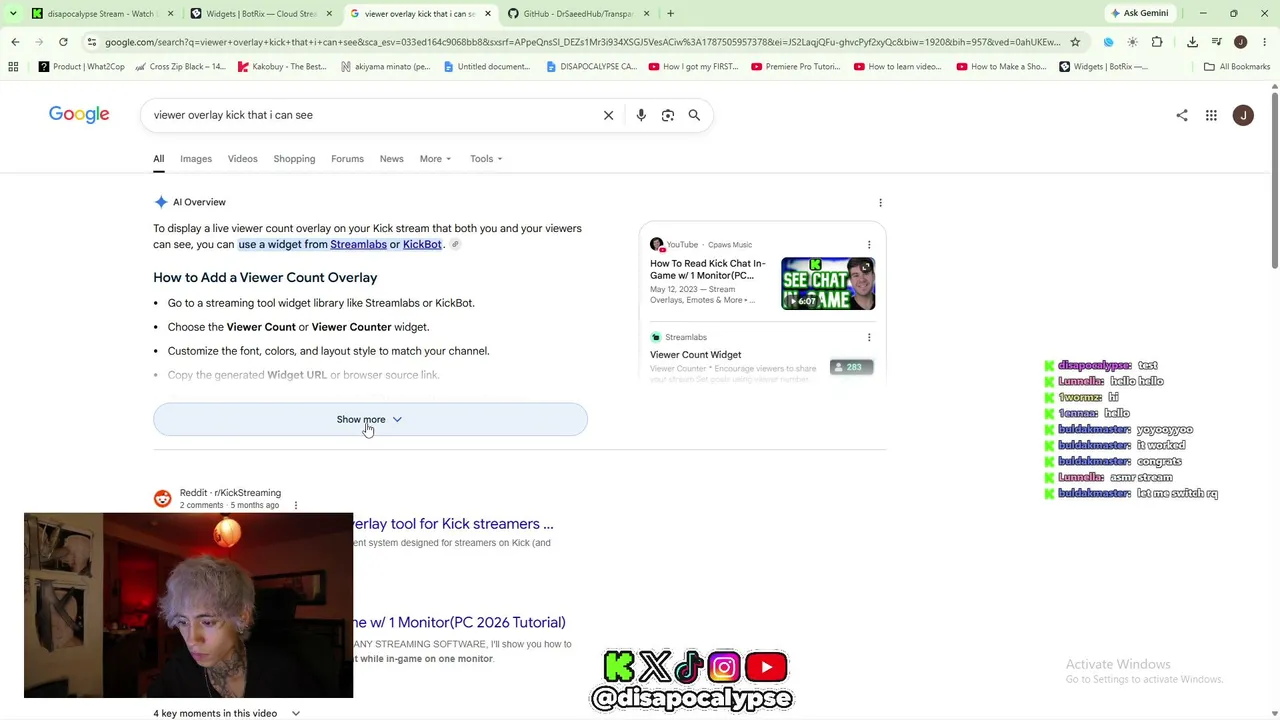This screenshot has width=1280, height=720.
Task: Open the Cross Zip Black bookmark
Action: (x=180, y=67)
